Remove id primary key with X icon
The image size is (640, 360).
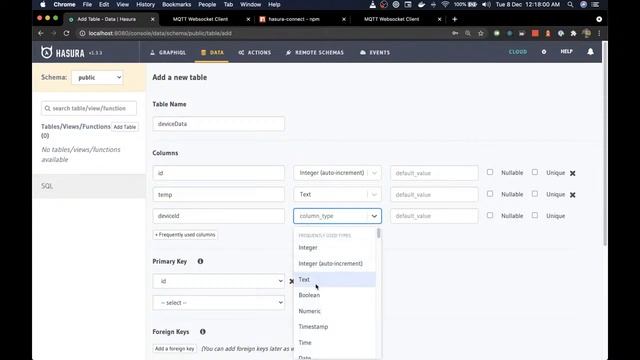coord(291,281)
